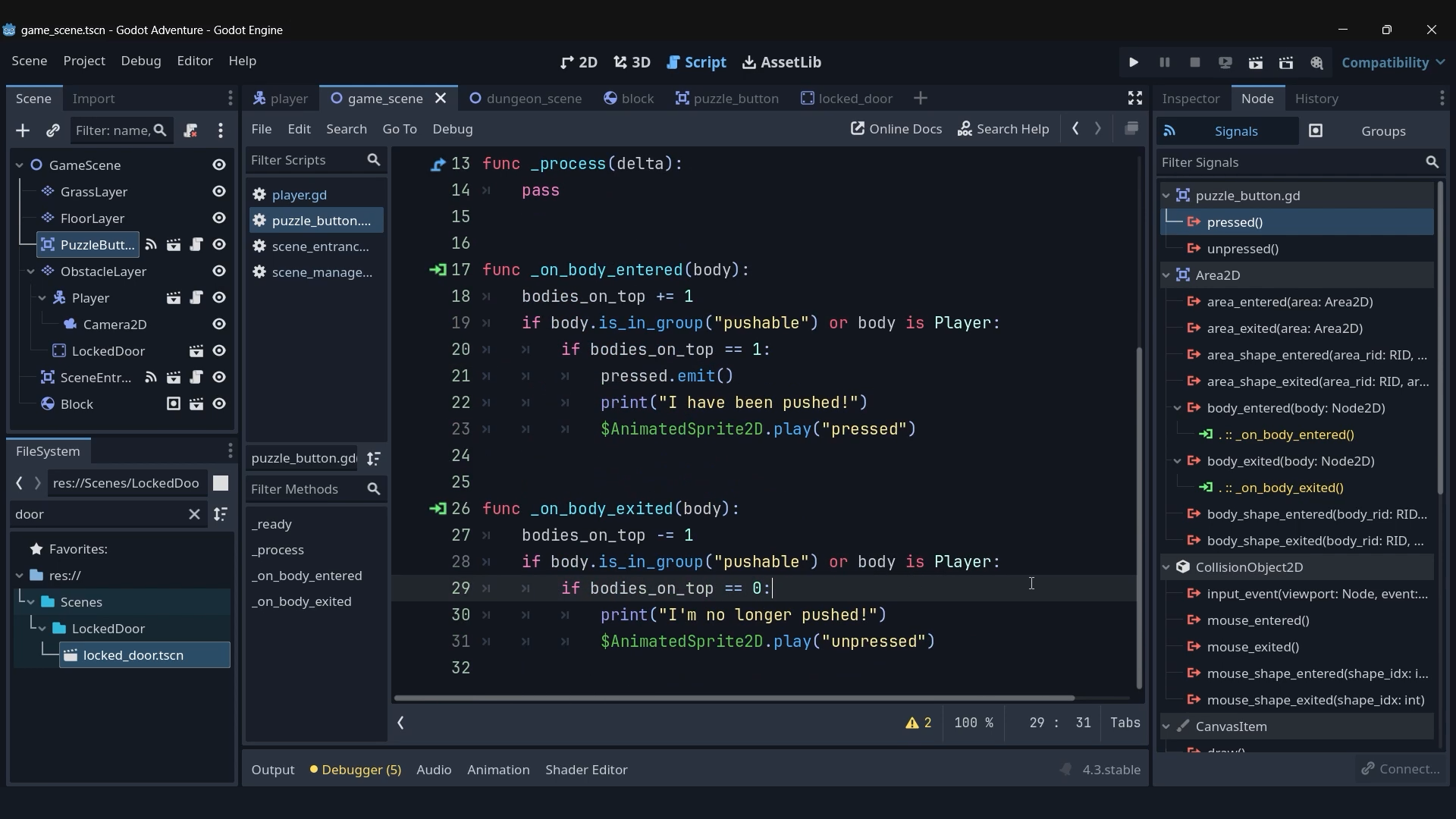This screenshot has width=1456, height=819.
Task: Hide the Camera2D node
Action: click(x=219, y=324)
